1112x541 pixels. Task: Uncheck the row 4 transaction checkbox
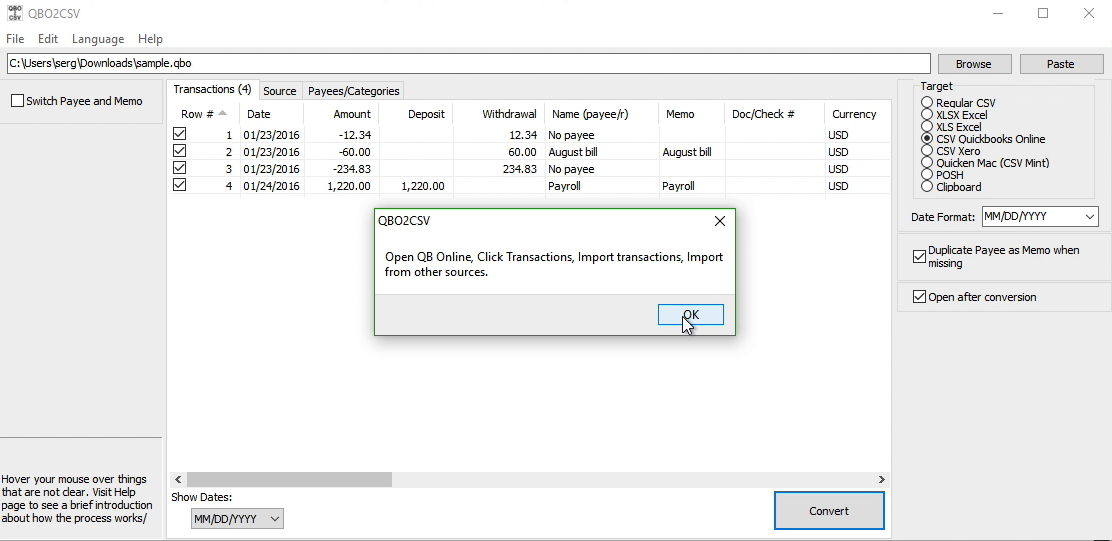click(x=179, y=184)
